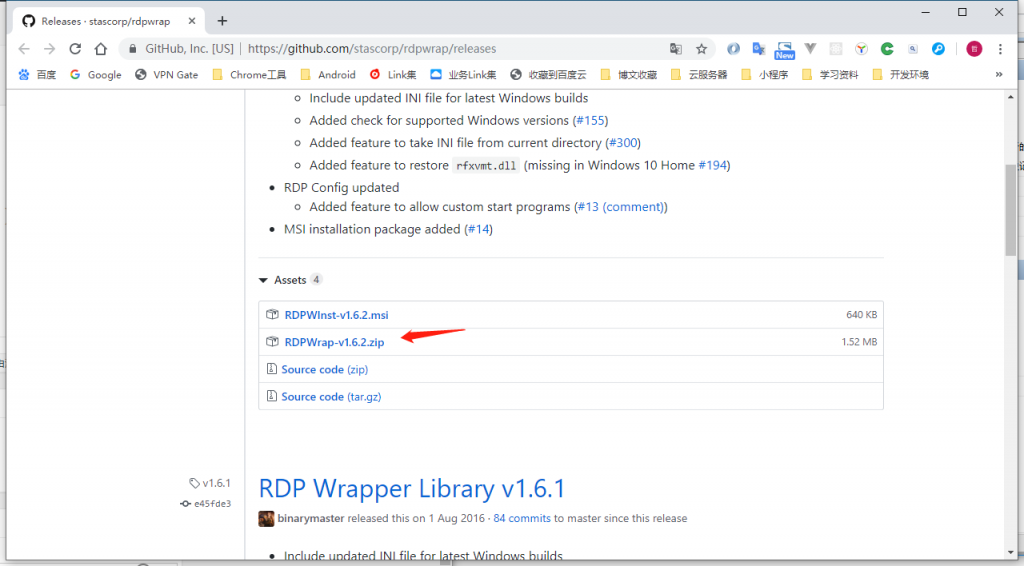Open the 学习资料 bookmark folder
Screen dimensions: 1024x566
[830, 74]
